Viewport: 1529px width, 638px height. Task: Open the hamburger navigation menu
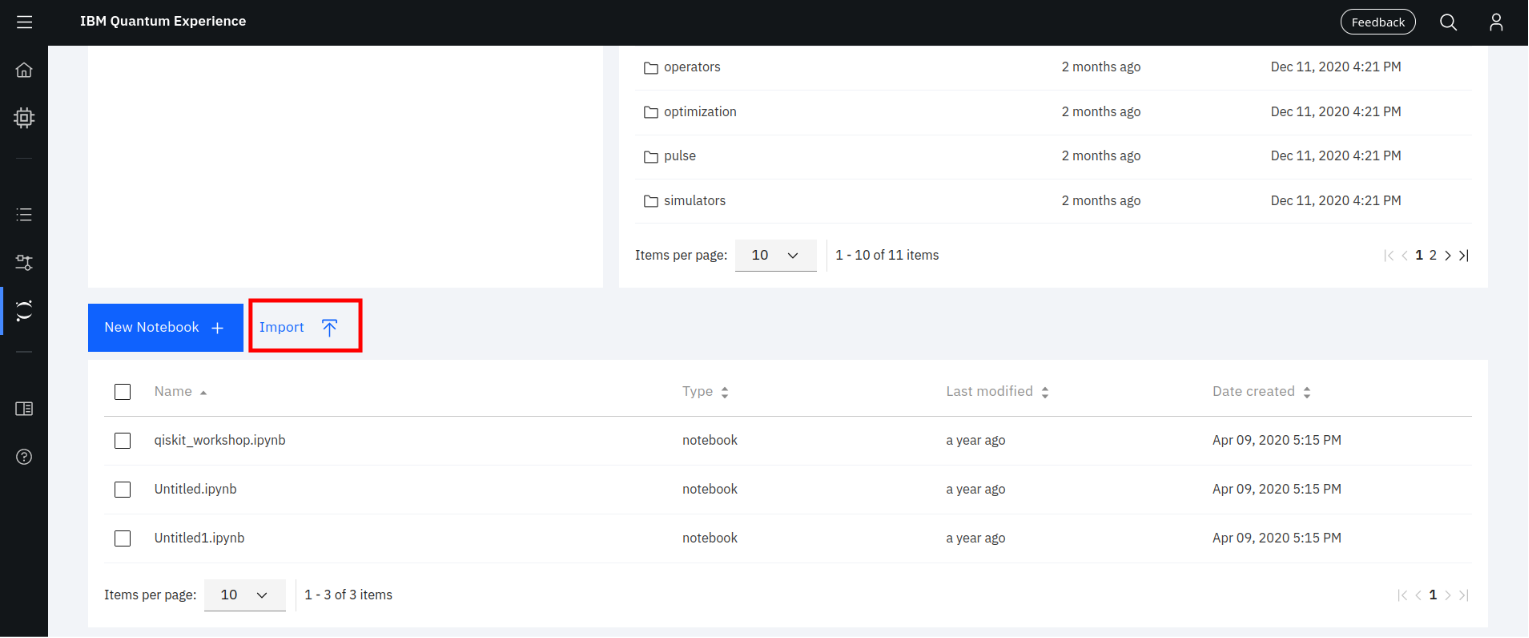[x=24, y=22]
